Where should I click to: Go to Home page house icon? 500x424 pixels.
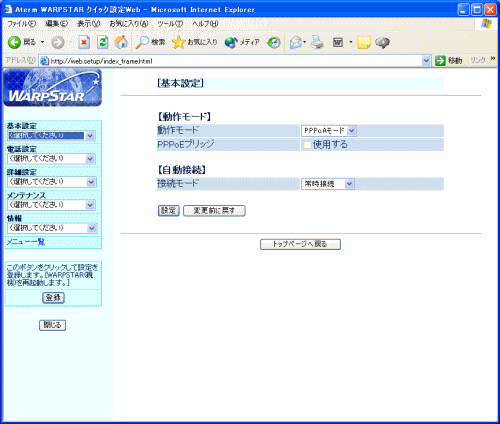tap(121, 42)
